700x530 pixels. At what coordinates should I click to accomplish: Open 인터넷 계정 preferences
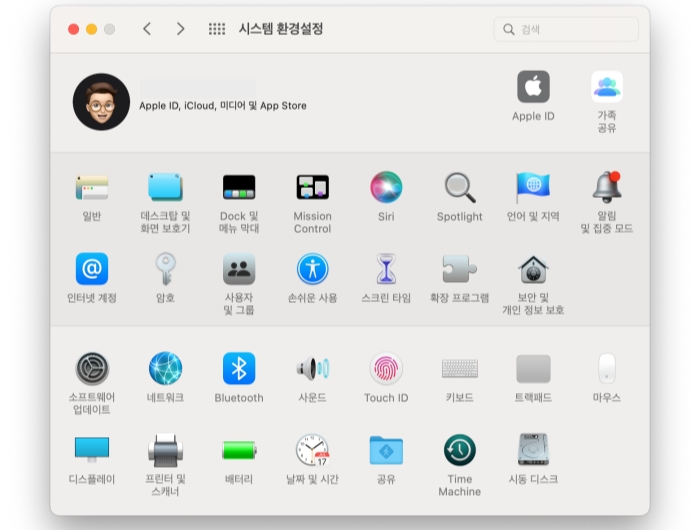click(92, 268)
